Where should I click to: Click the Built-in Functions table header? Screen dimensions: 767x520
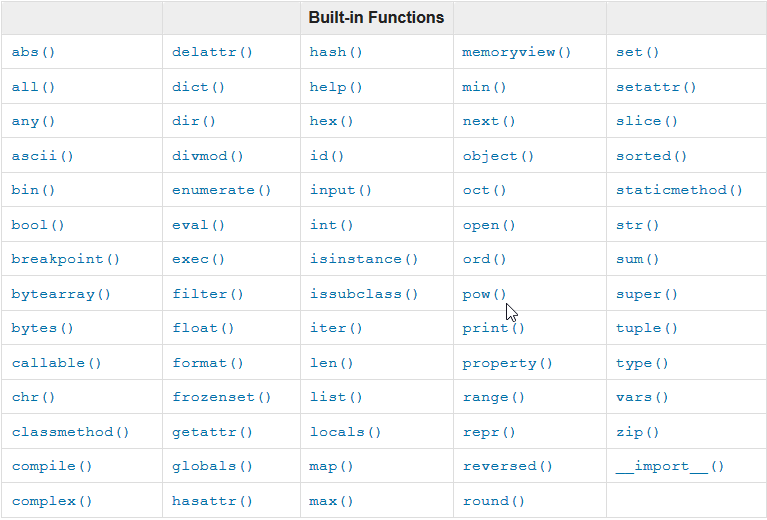click(376, 17)
